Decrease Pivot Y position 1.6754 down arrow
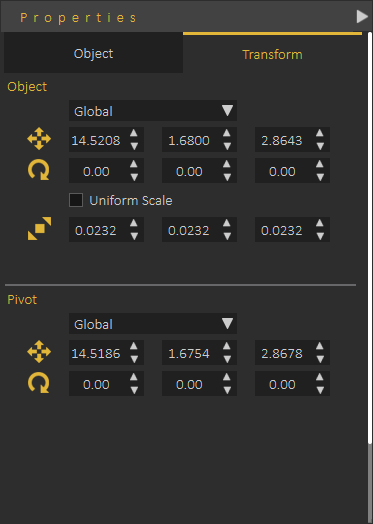The image size is (373, 524). click(227, 359)
